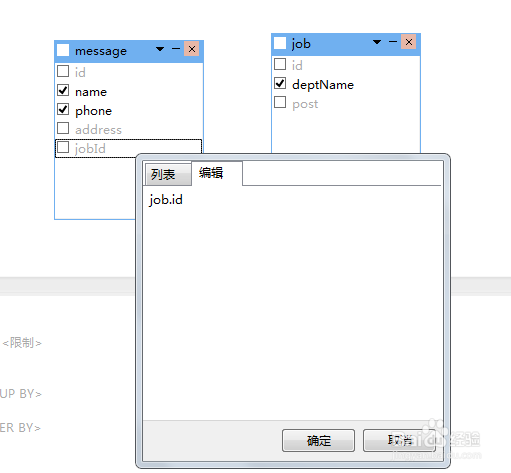The width and height of the screenshot is (511, 473).
Task: Click the id label in message table
Action: pyautogui.click(x=80, y=72)
